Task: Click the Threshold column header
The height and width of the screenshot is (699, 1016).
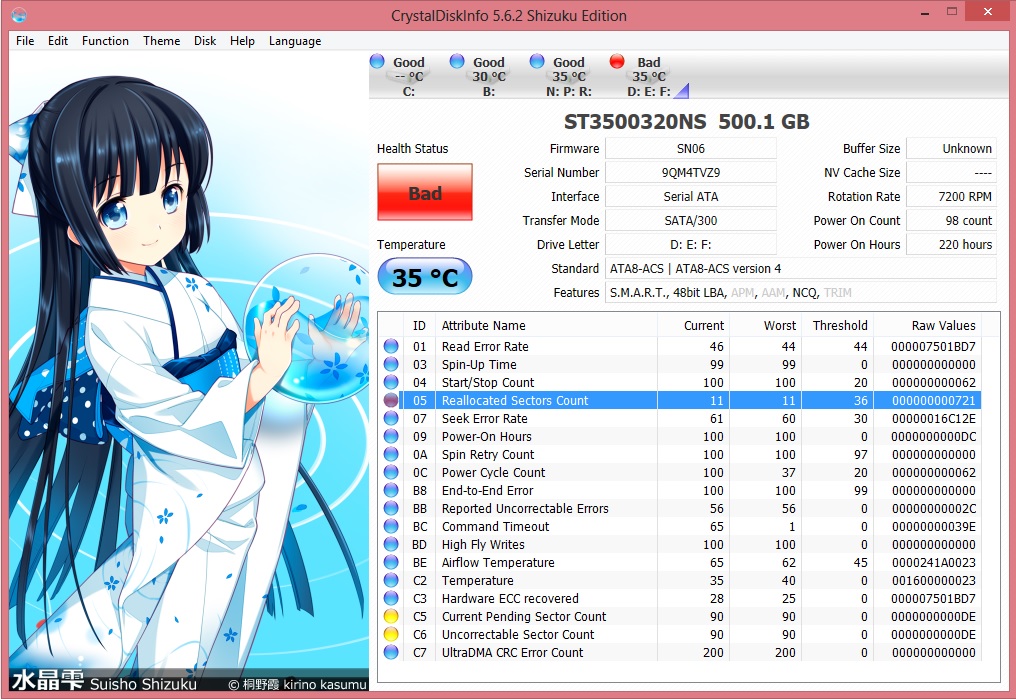Action: 837,325
